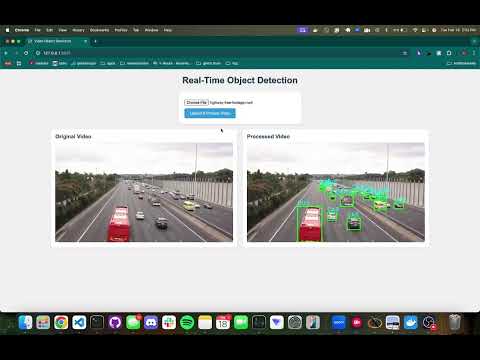Open the Help menu

[168, 30]
